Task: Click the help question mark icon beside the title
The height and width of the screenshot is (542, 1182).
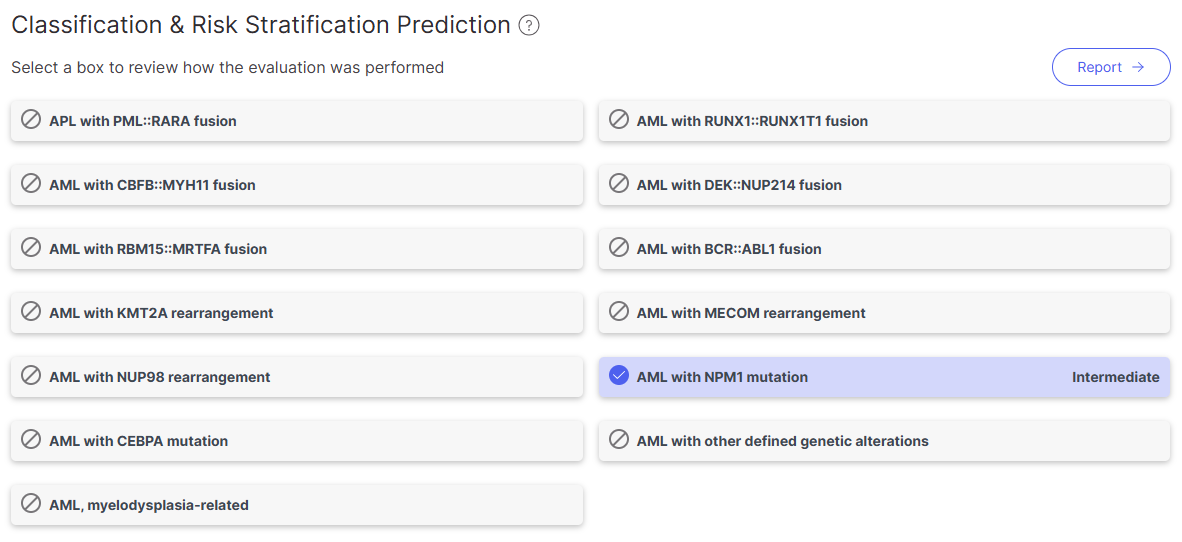Action: [x=530, y=26]
